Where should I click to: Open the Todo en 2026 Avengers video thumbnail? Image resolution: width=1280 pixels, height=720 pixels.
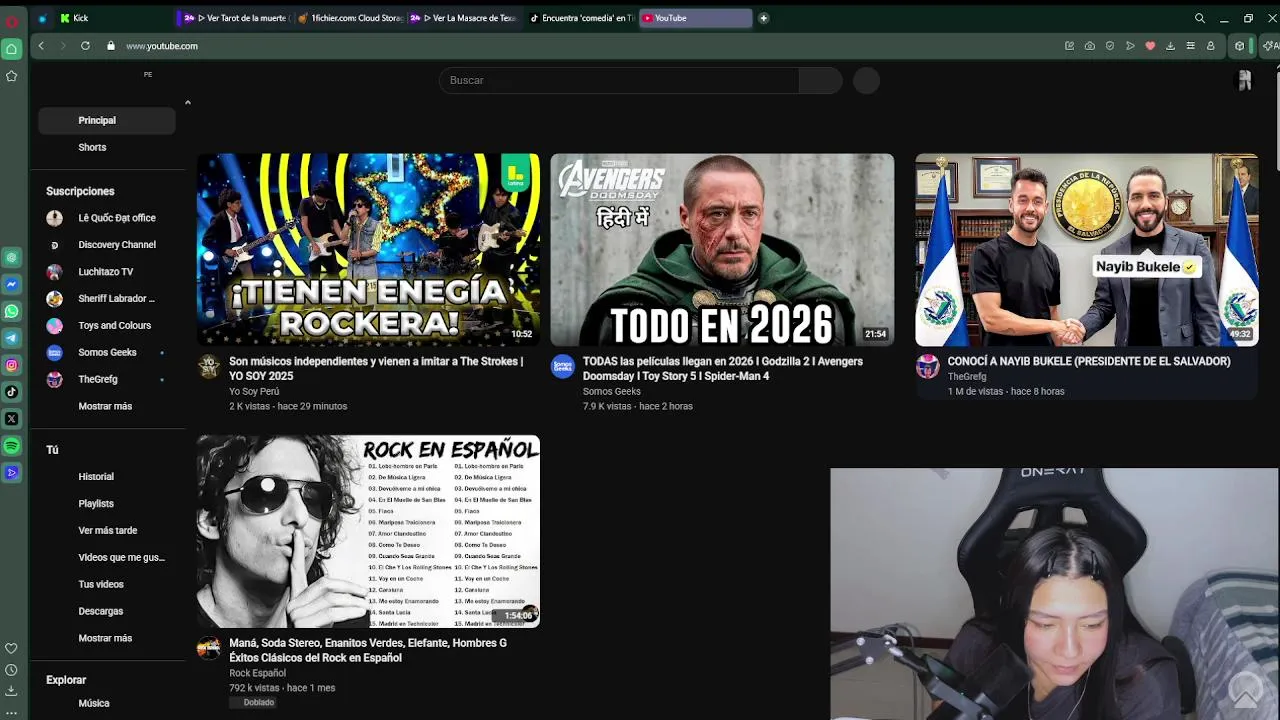(722, 250)
